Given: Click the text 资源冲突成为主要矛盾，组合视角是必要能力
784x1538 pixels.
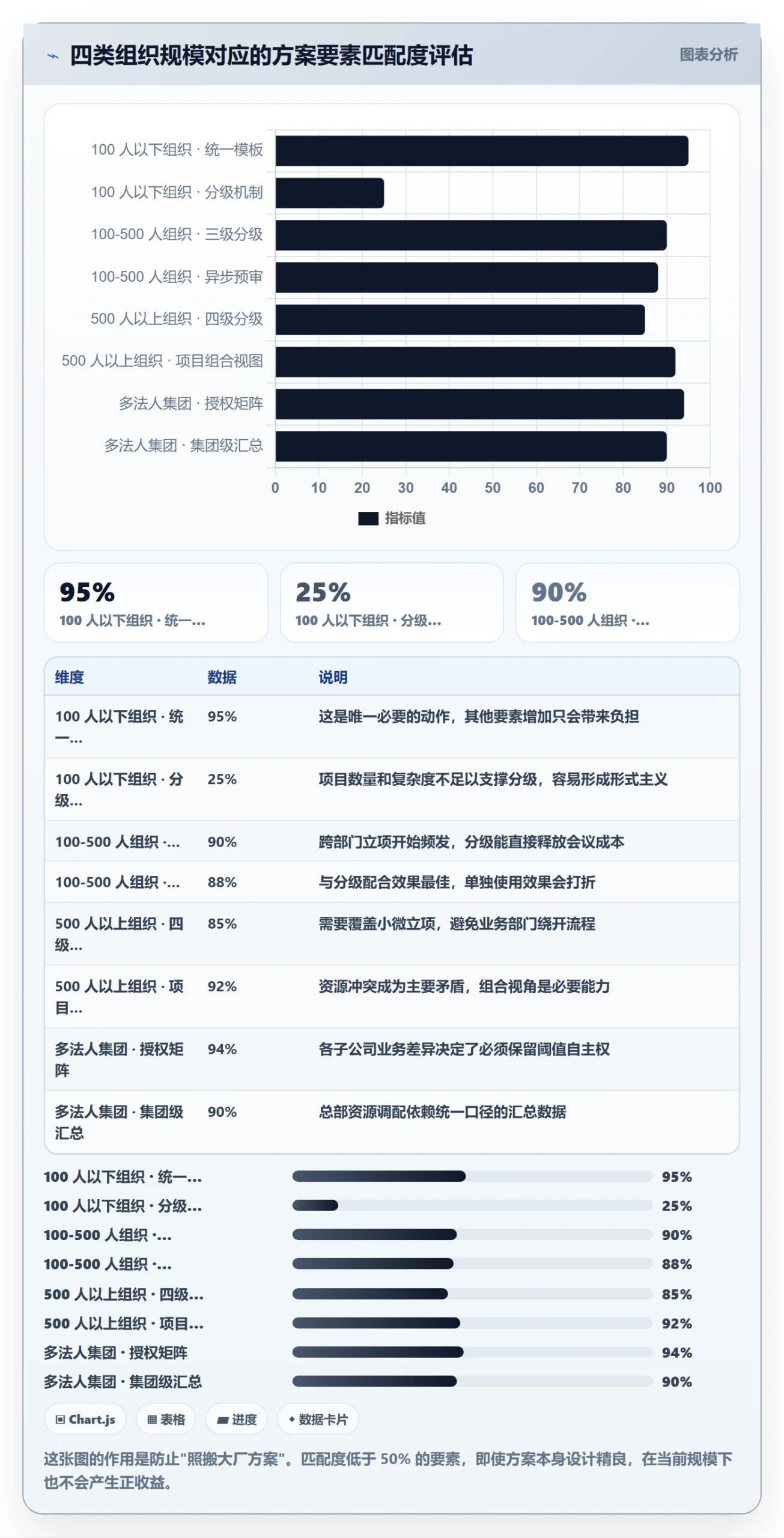Looking at the screenshot, I should tap(464, 986).
